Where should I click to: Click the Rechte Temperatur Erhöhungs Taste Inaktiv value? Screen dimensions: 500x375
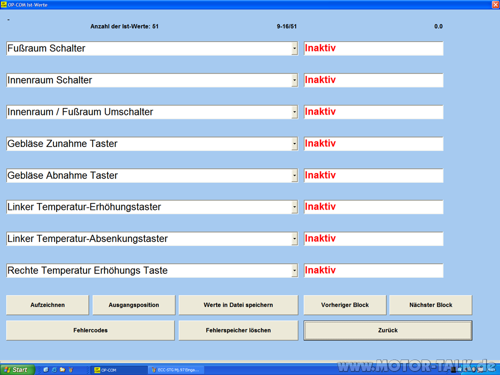point(373,271)
